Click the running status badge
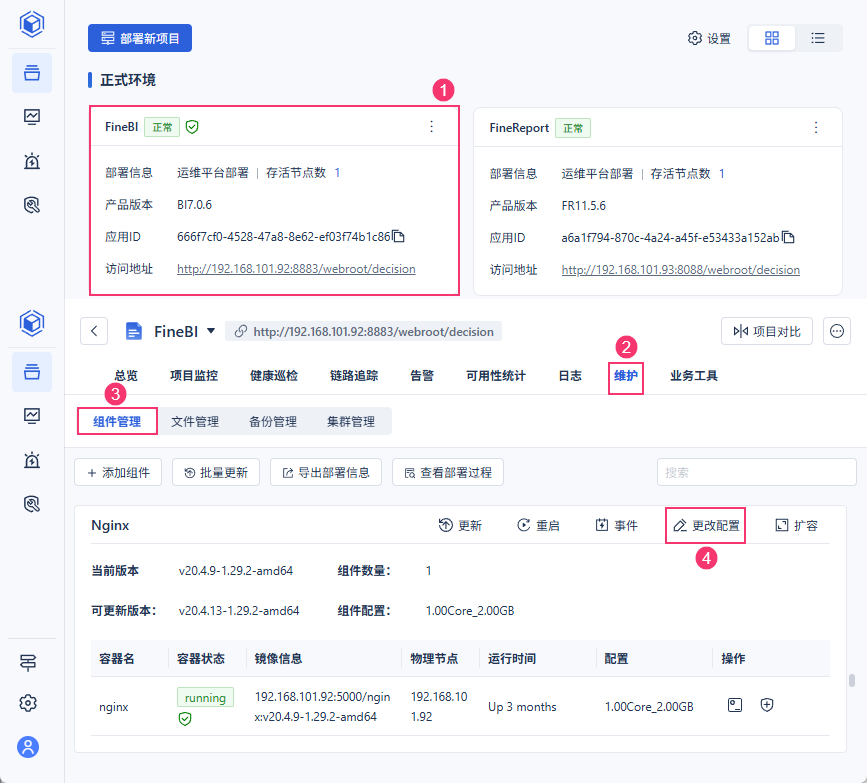Viewport: 867px width, 783px height. [205, 697]
